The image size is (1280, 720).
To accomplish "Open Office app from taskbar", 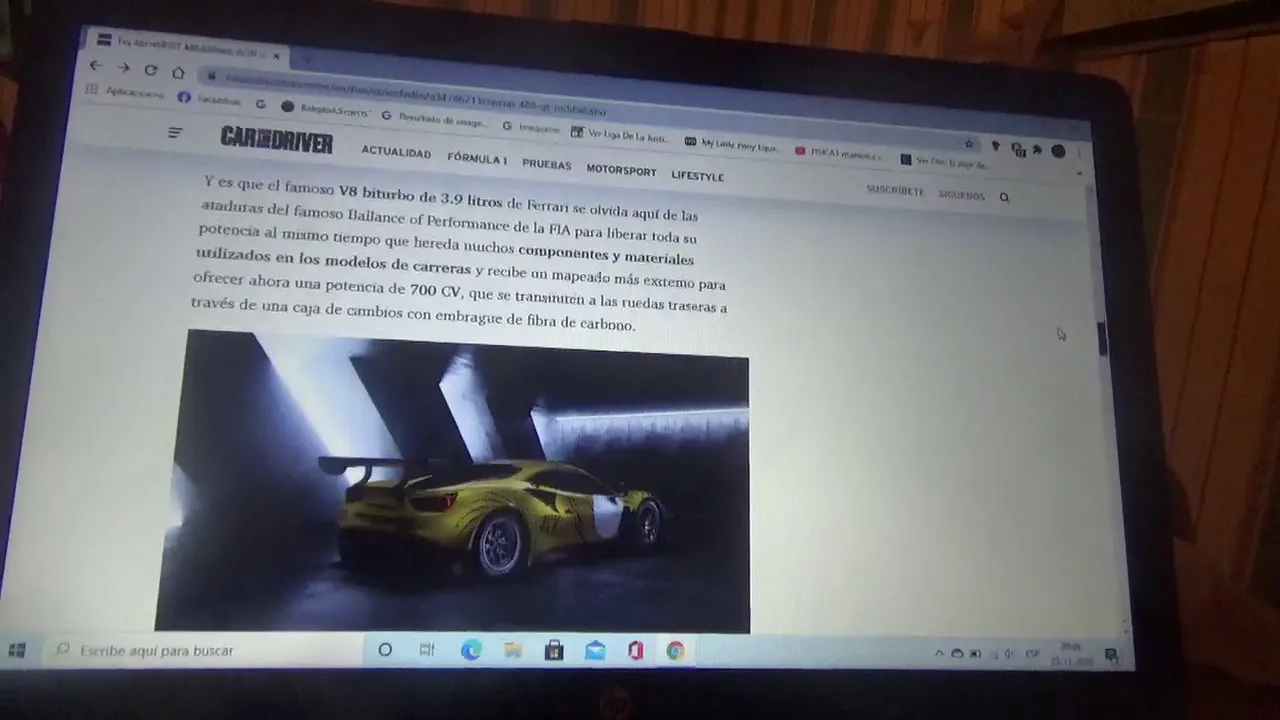I will point(635,652).
